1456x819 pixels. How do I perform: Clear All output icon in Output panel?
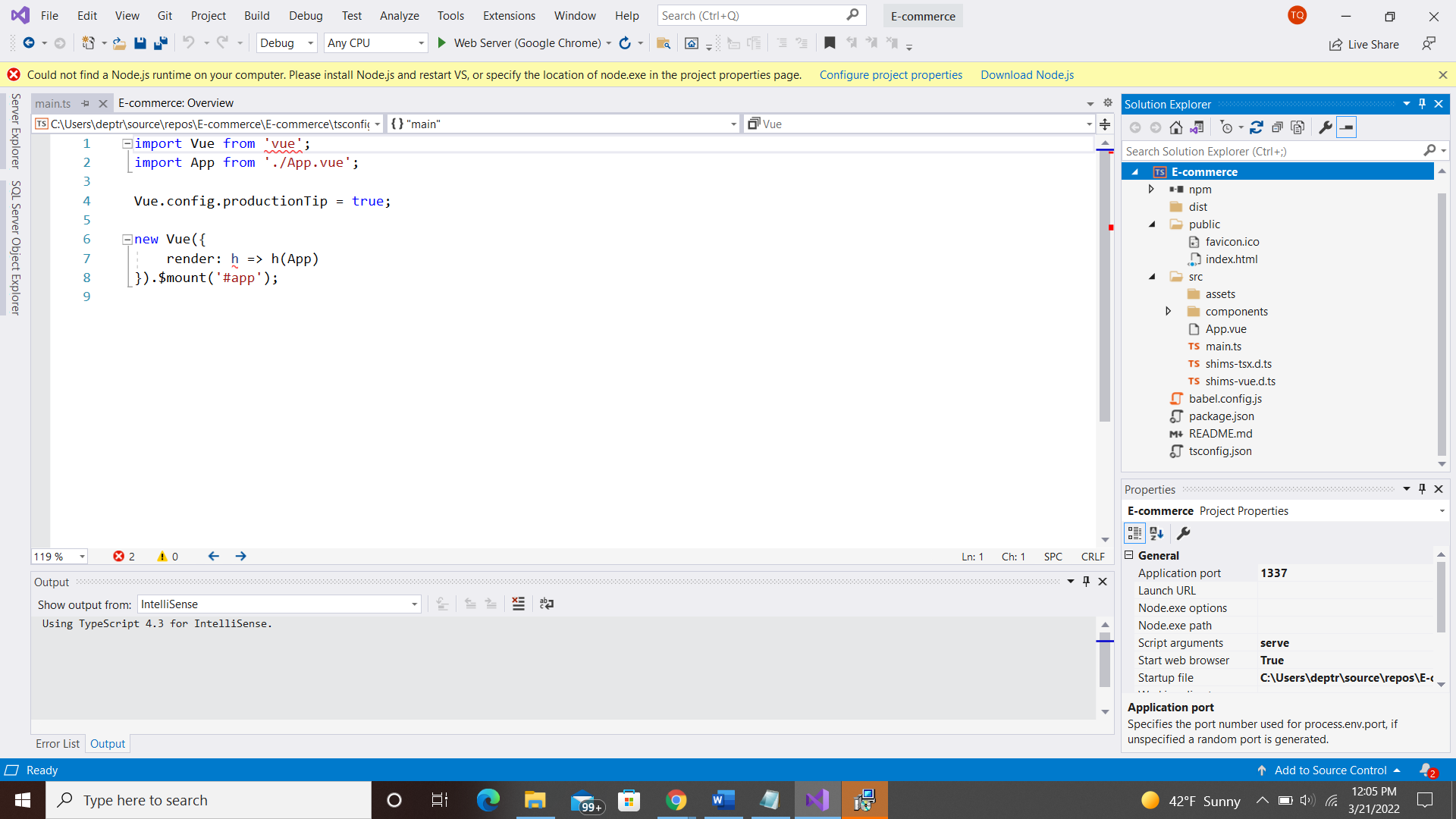519,604
